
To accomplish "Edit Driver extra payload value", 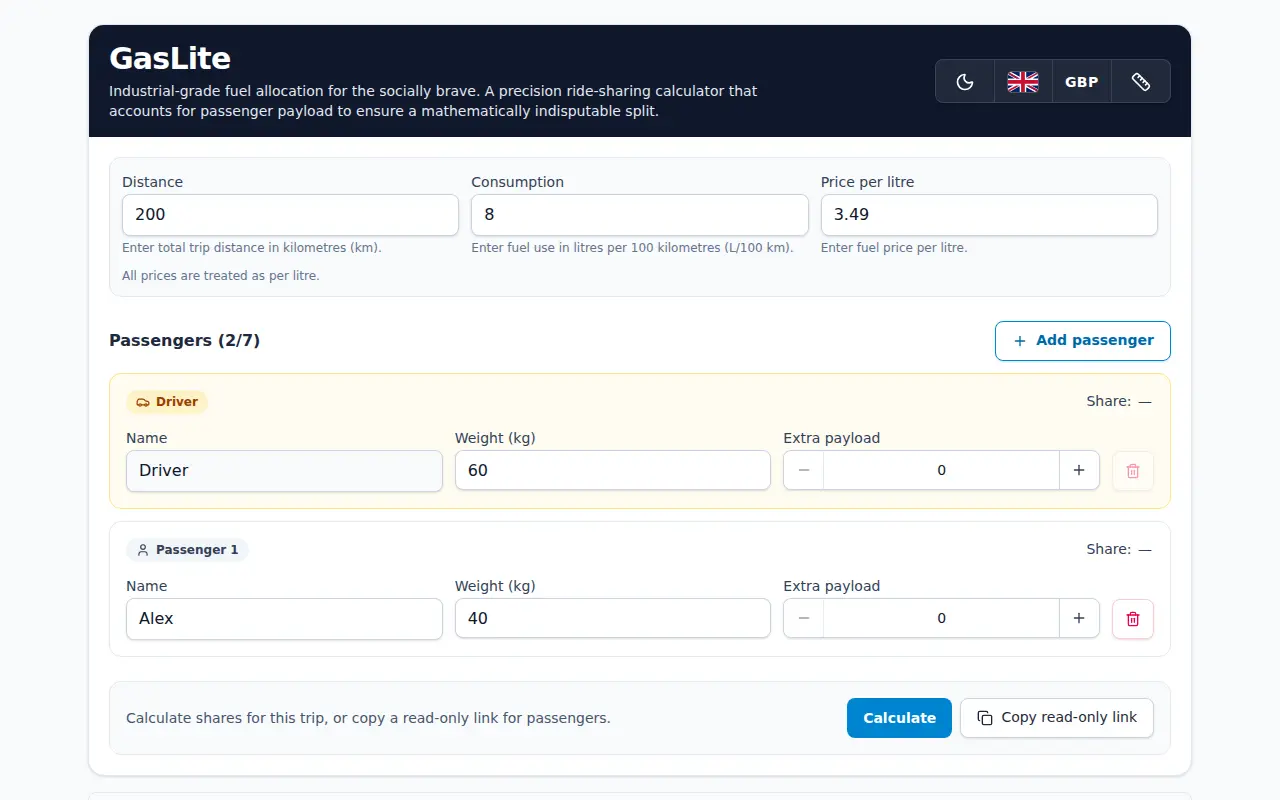I will click(941, 471).
